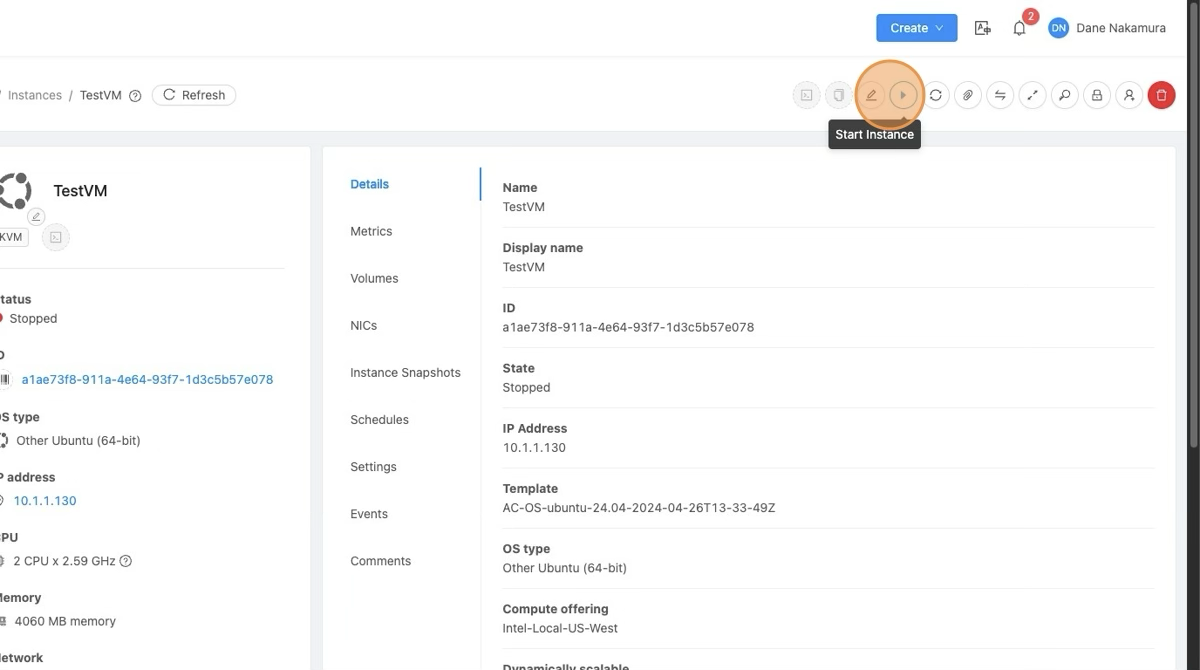
Task: Open the Create dropdown
Action: pos(916,28)
